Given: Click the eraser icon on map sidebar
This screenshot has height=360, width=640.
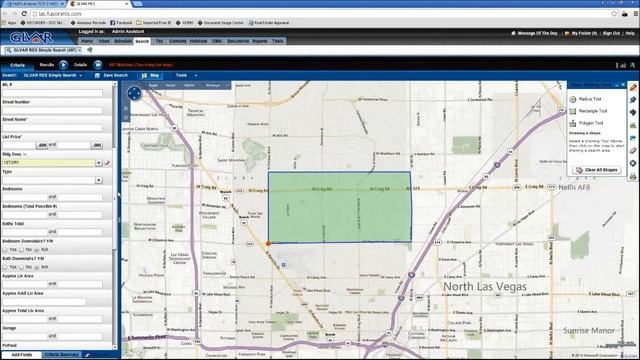Looking at the screenshot, I should [x=633, y=151].
